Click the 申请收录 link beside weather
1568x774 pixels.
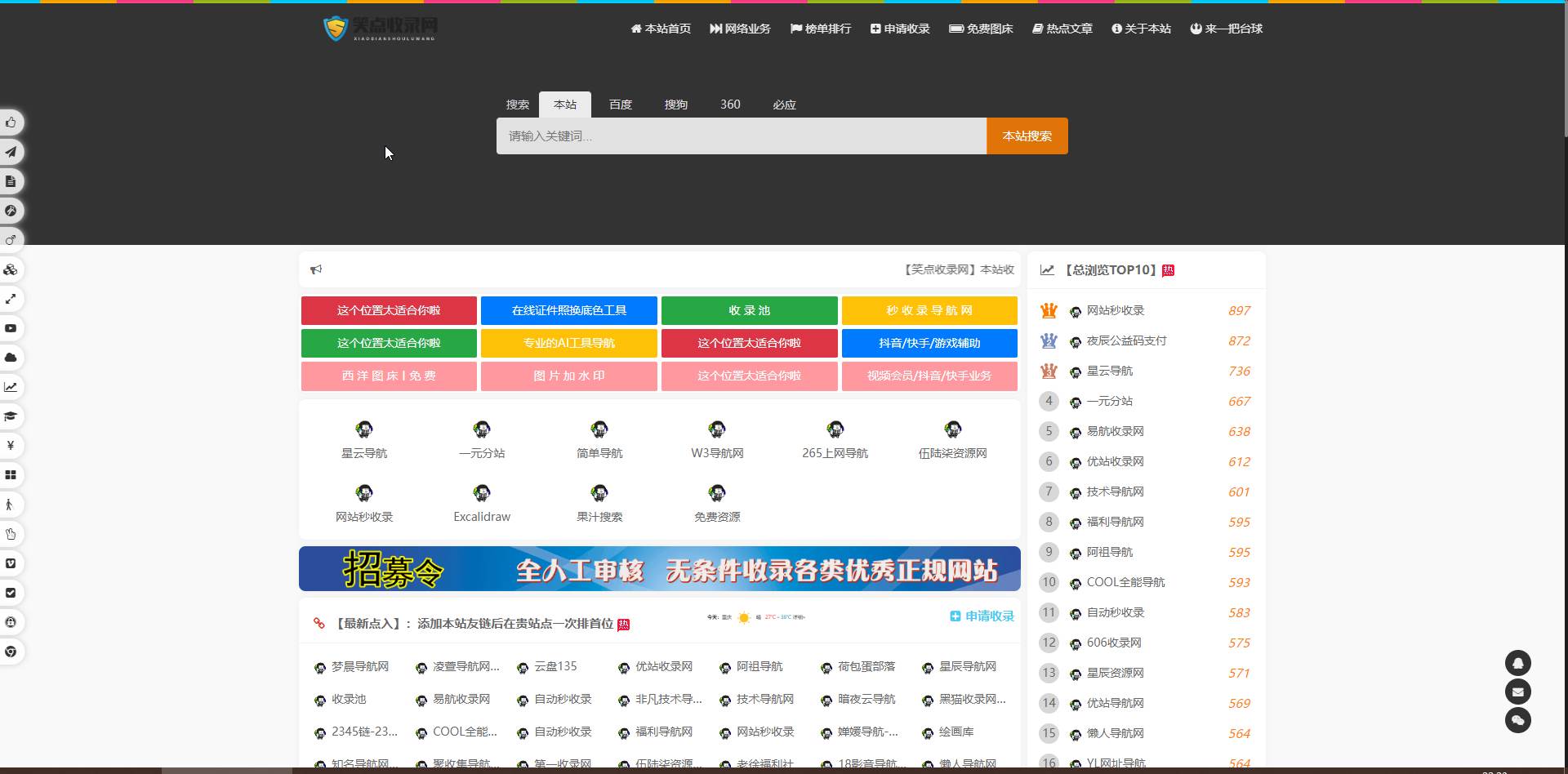pyautogui.click(x=982, y=616)
